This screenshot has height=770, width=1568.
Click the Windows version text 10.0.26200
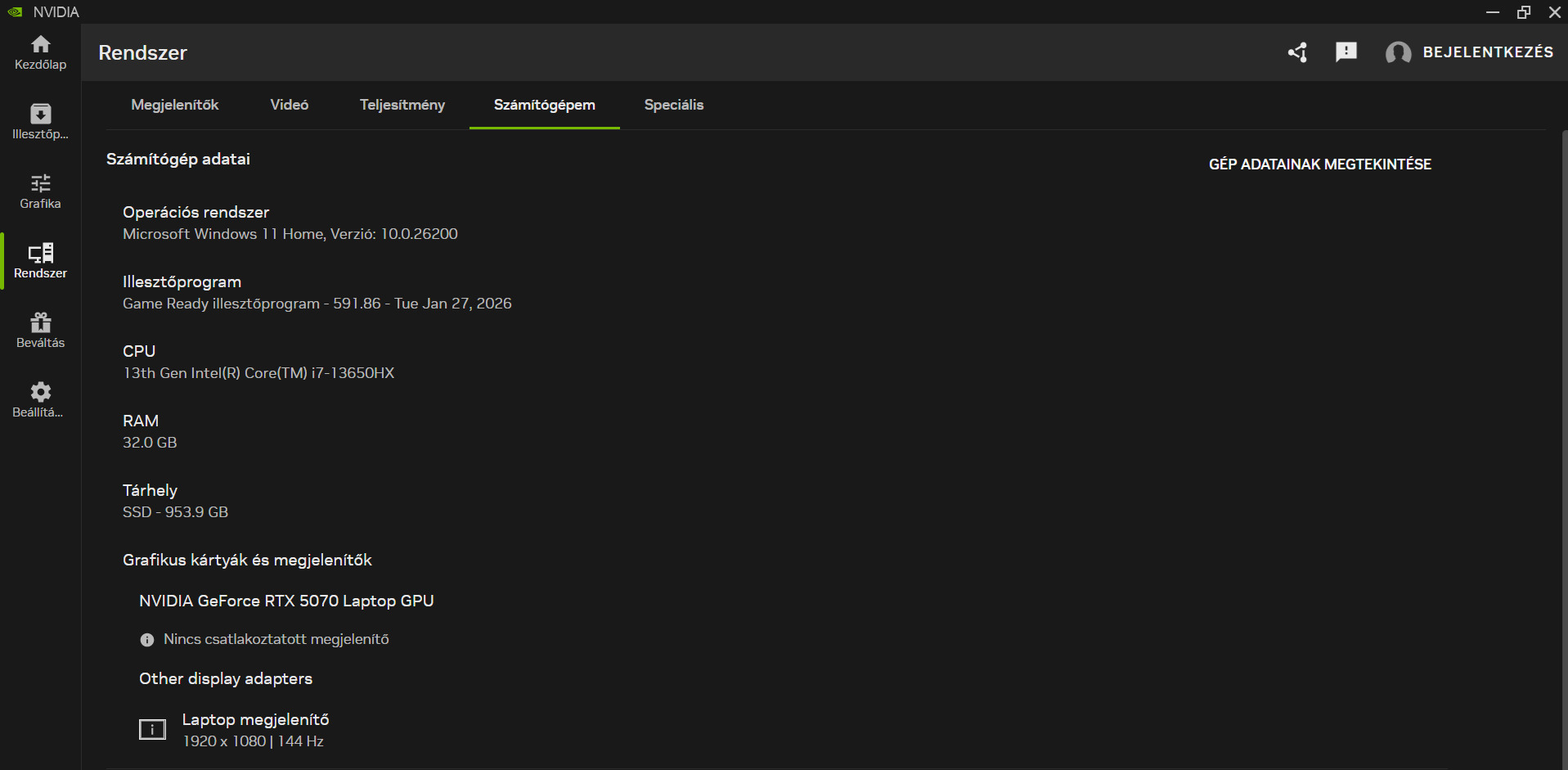pos(420,234)
